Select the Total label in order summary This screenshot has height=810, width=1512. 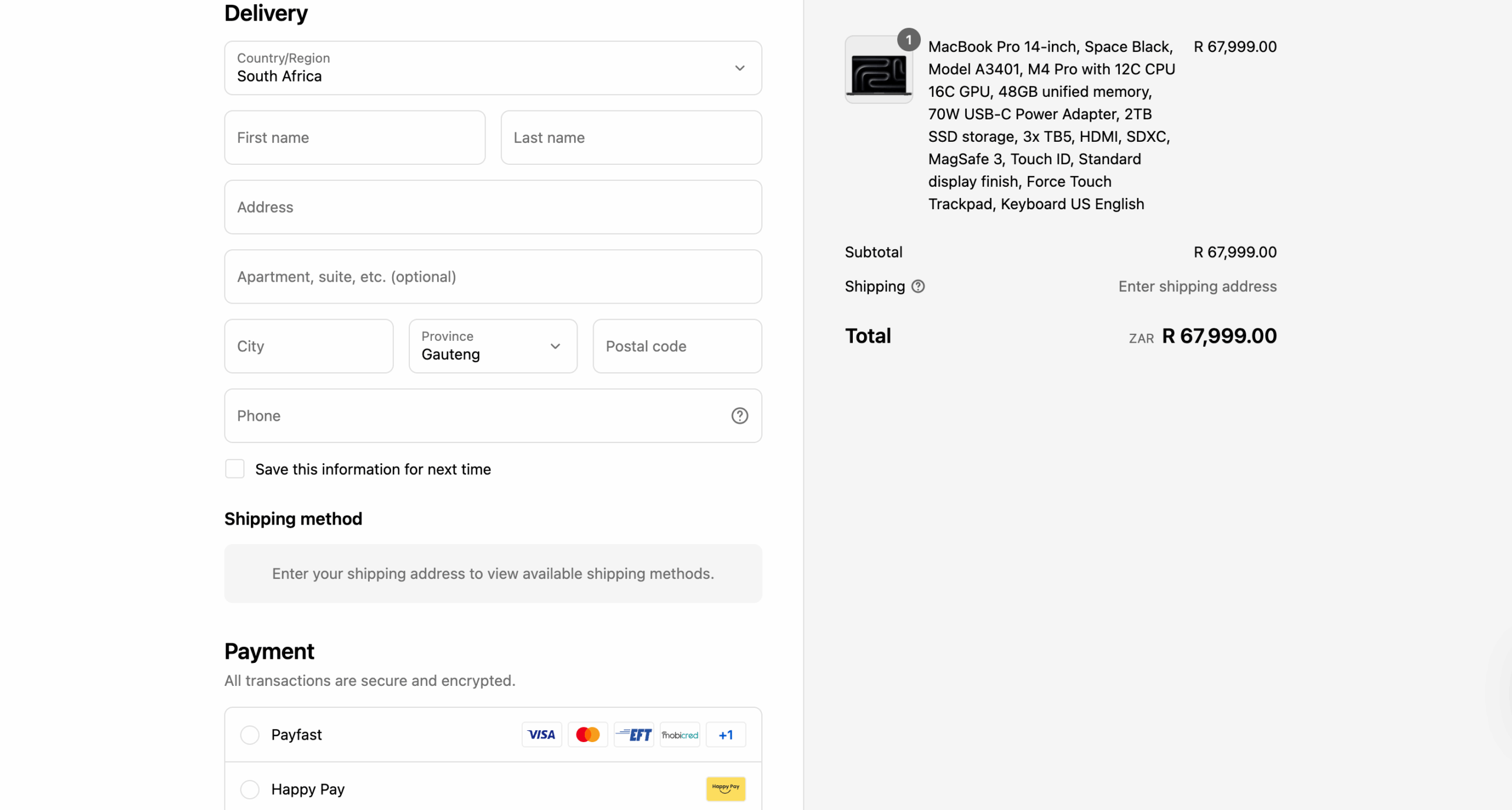pos(868,336)
